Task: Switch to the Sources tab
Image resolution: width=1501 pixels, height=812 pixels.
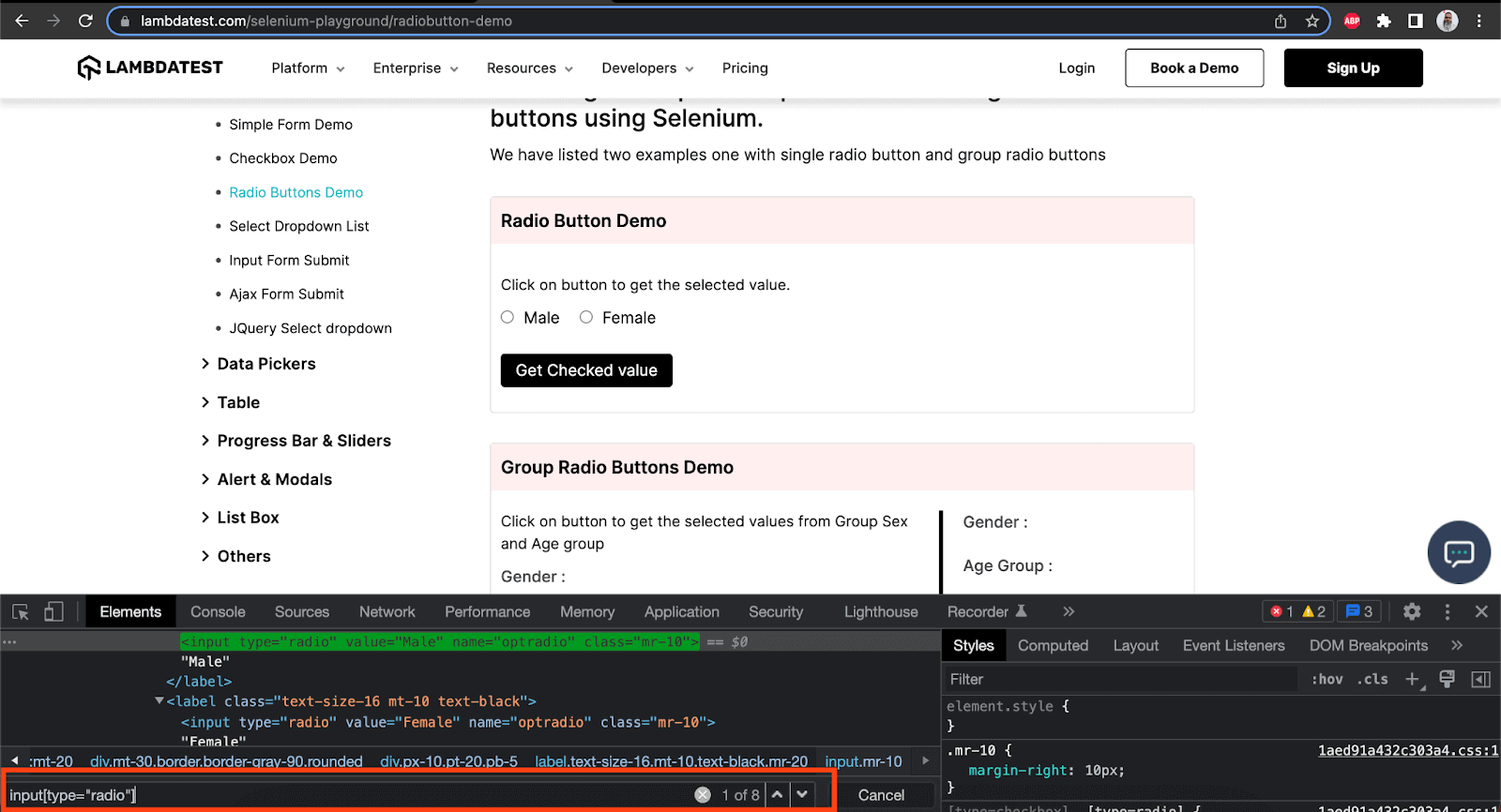Action: pos(302,611)
